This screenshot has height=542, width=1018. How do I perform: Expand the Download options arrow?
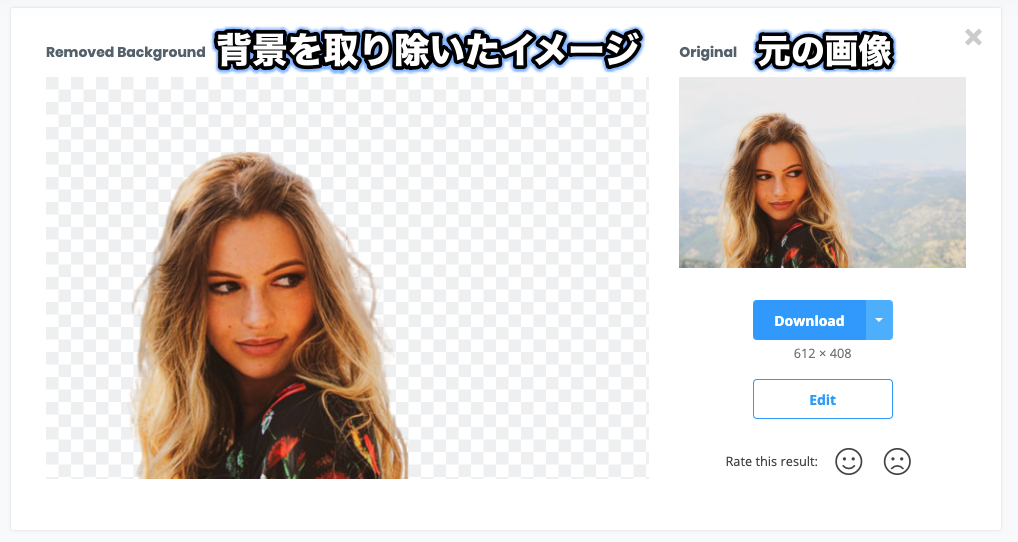click(x=879, y=320)
